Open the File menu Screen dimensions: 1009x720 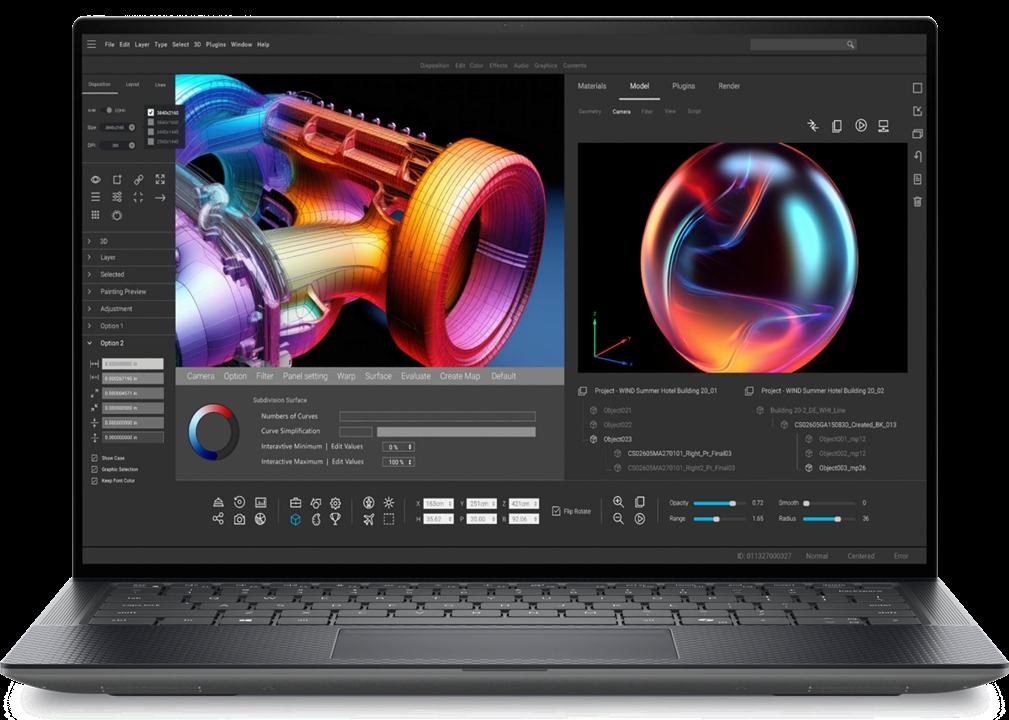click(109, 44)
